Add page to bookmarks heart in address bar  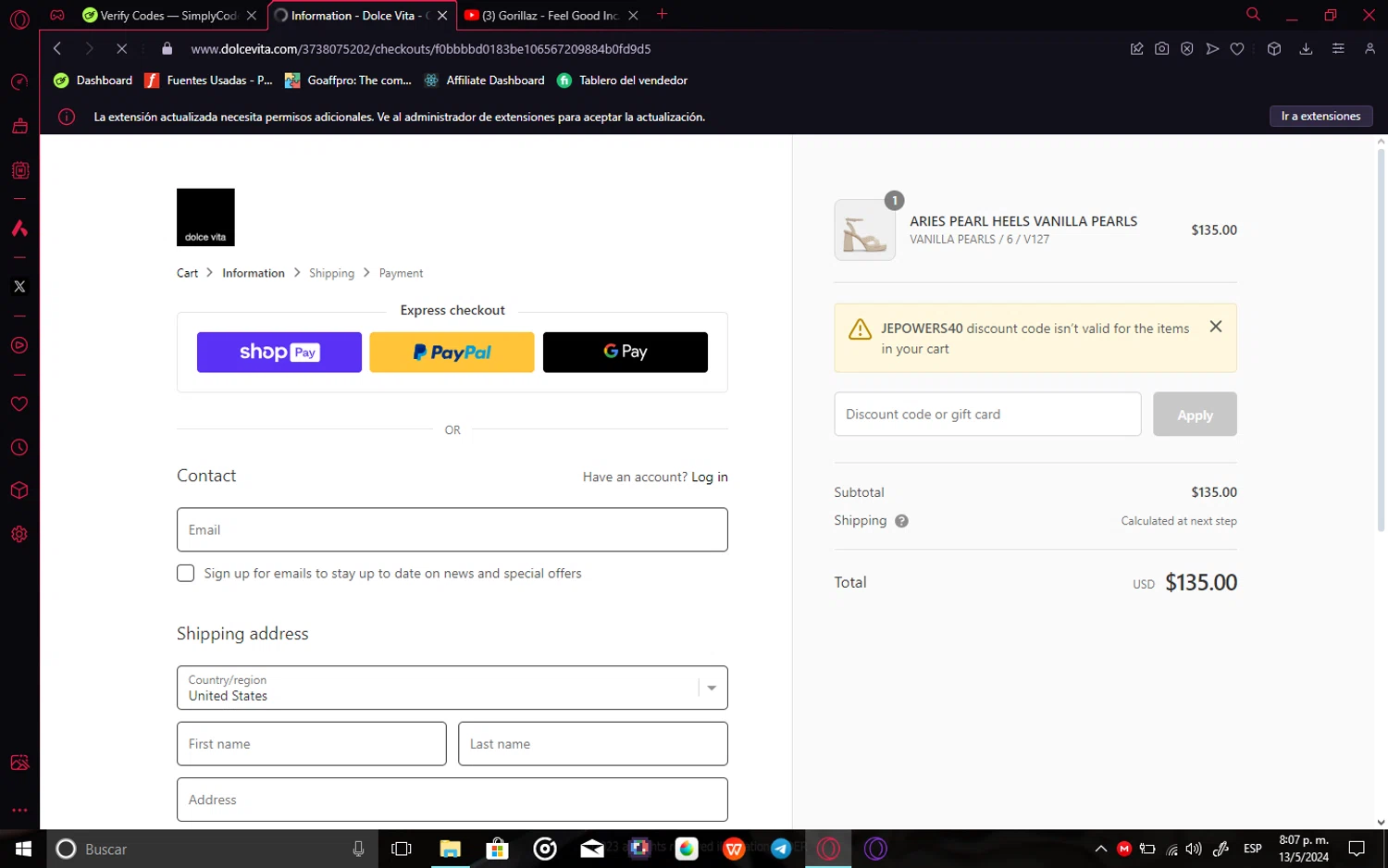point(1237,48)
